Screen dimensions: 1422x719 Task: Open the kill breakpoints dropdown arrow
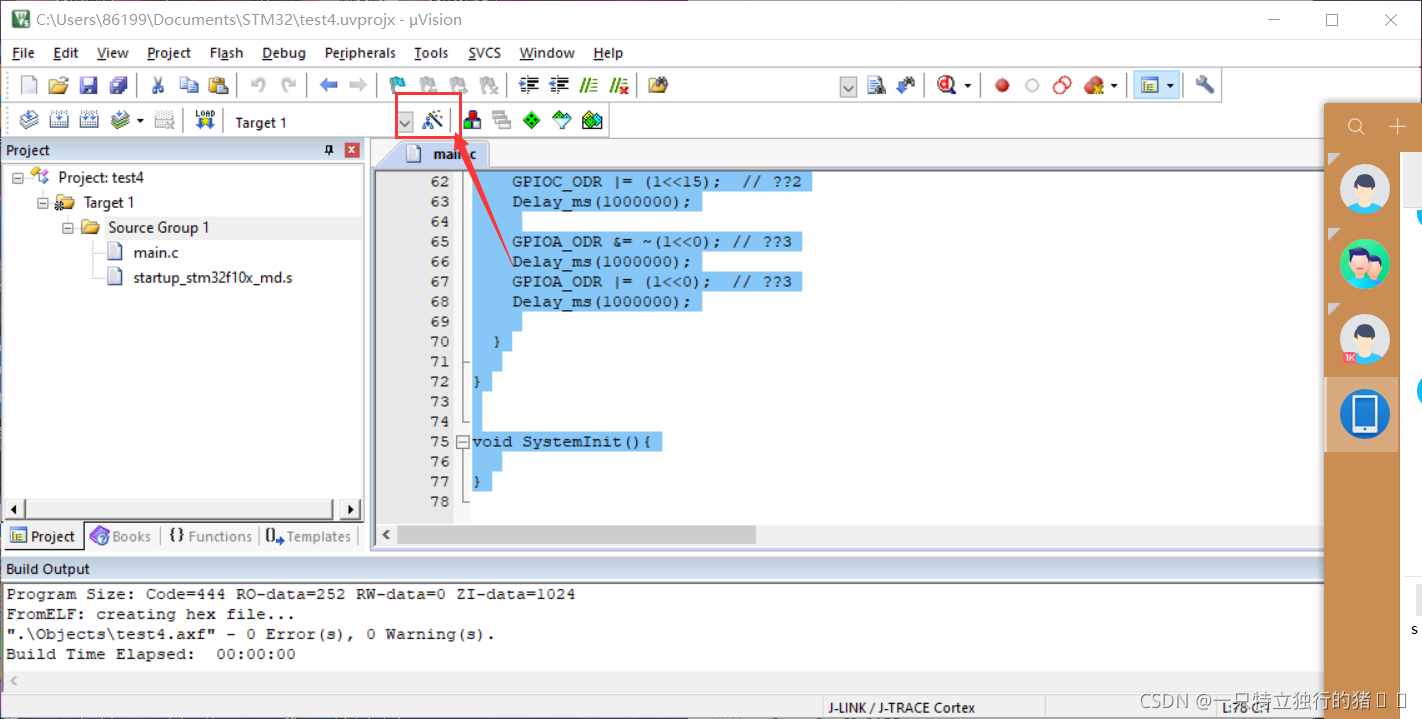(1113, 86)
